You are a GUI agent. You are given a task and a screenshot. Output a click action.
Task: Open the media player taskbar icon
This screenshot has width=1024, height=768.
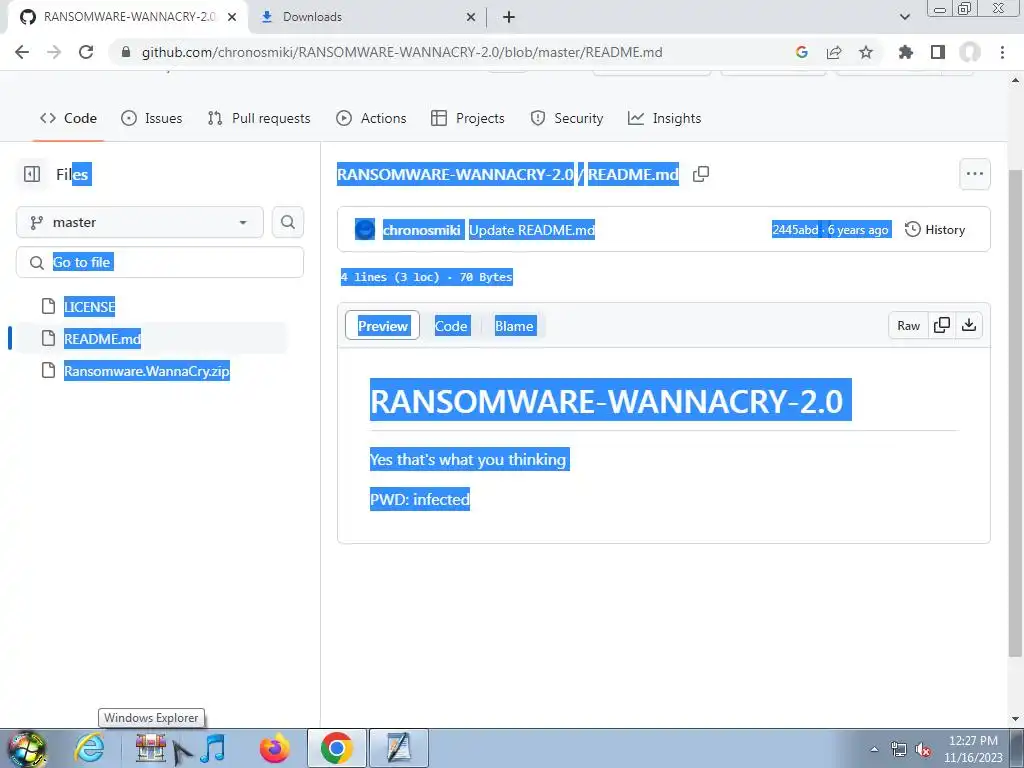(x=213, y=748)
